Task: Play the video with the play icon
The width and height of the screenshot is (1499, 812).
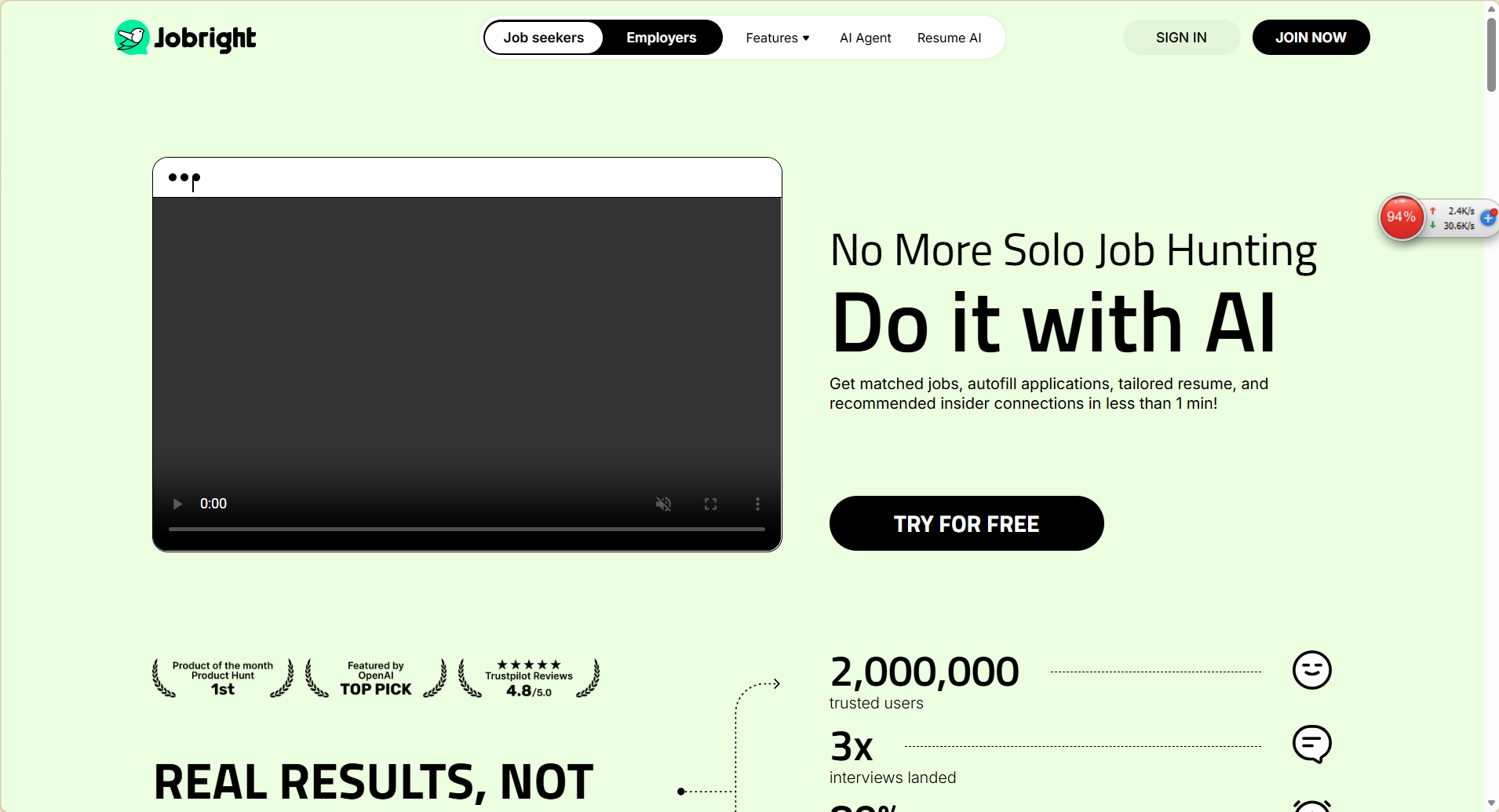Action: [x=177, y=504]
